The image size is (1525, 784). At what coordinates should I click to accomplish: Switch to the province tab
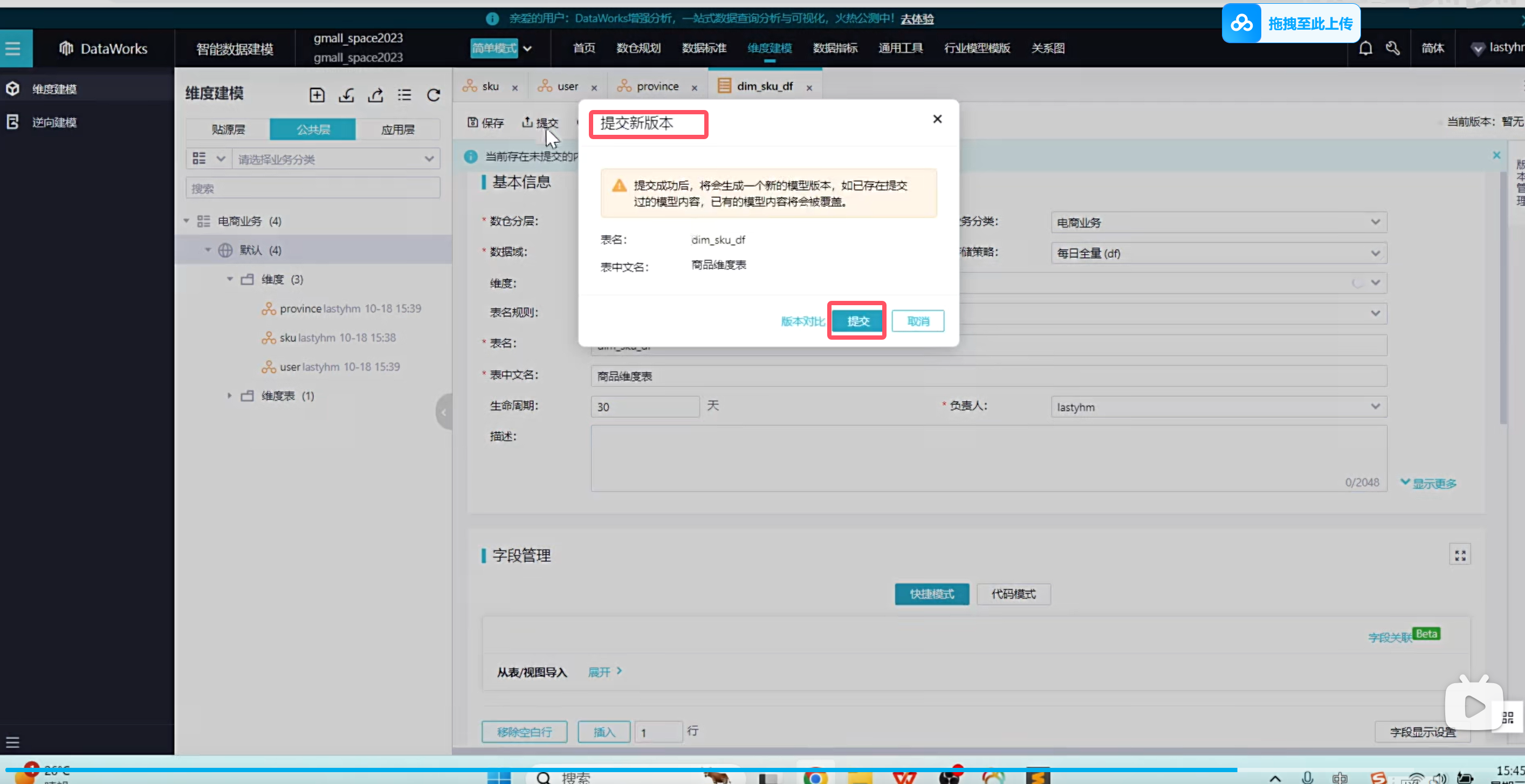coord(656,86)
